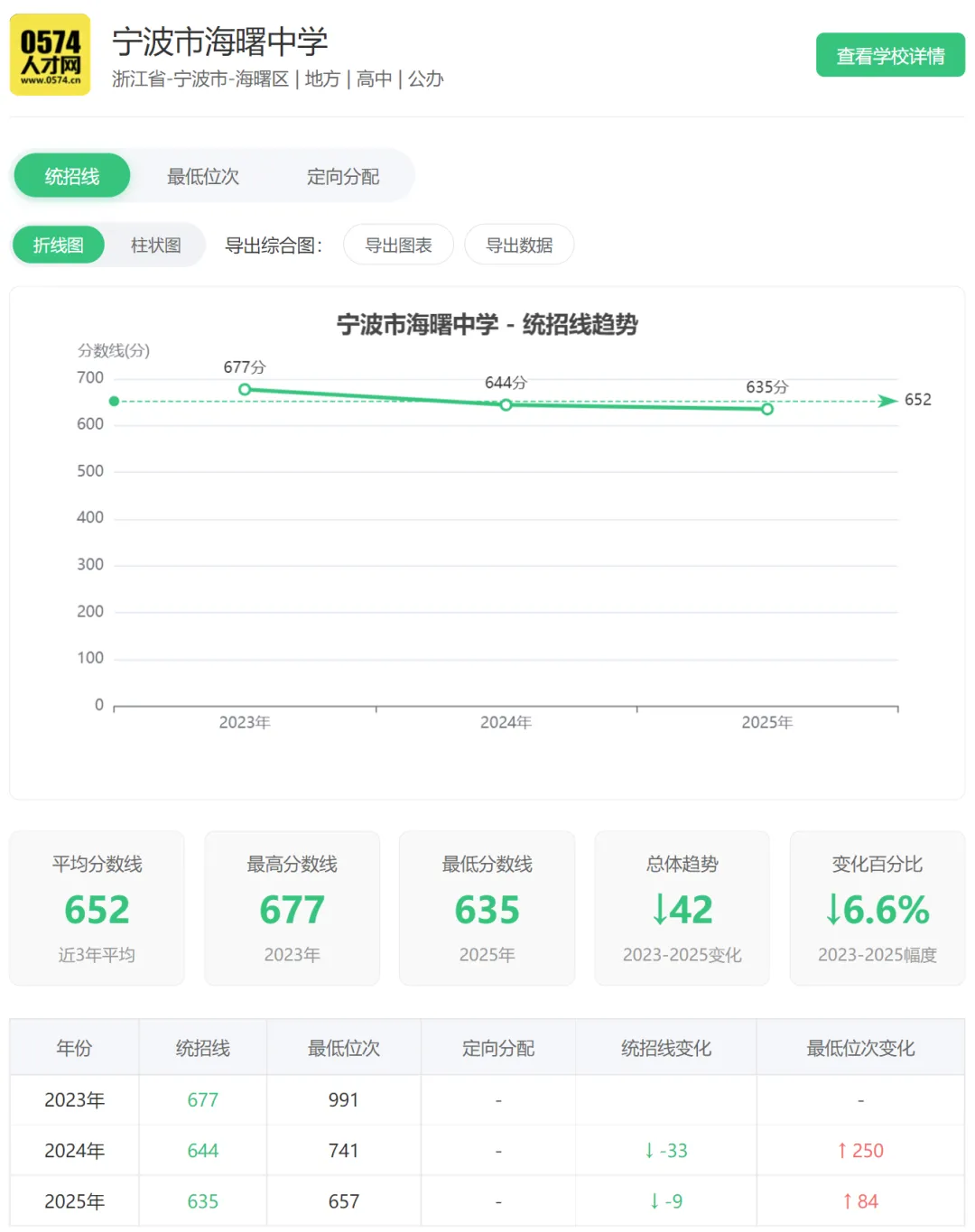This screenshot has height=1232, width=975.
Task: Click the 最低位次 table column header
Action: tap(344, 1048)
